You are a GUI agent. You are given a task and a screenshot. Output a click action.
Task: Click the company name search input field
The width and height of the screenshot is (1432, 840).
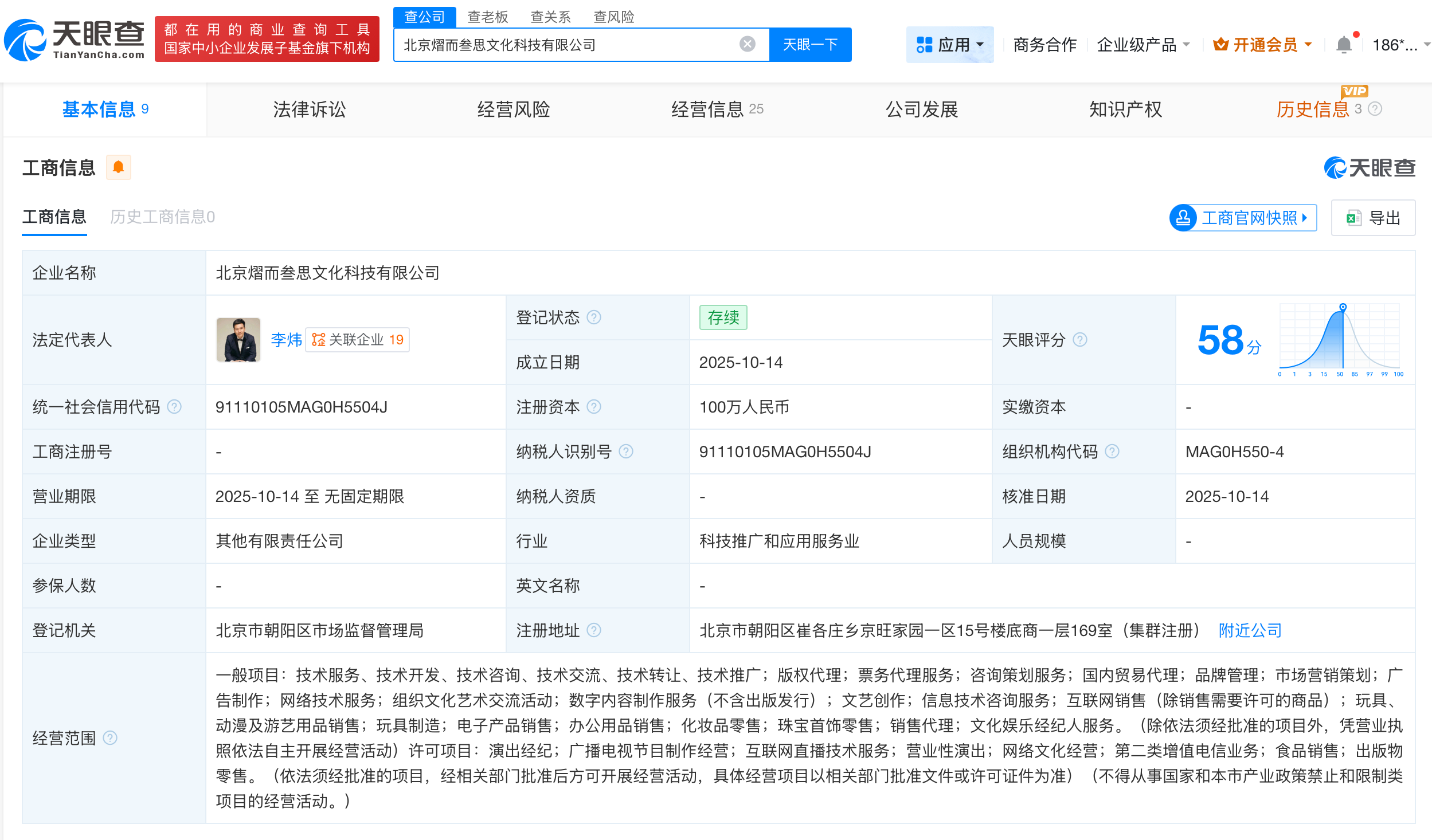[x=573, y=44]
